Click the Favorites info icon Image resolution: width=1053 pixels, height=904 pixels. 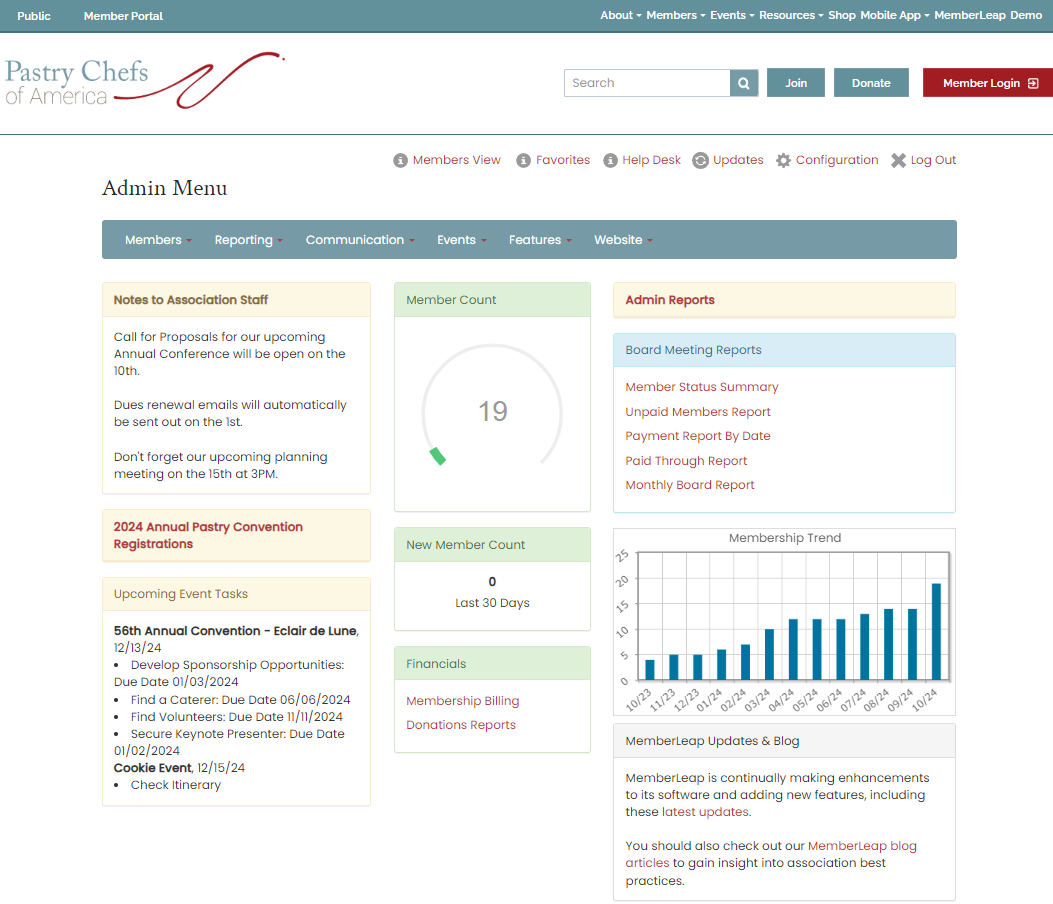point(523,161)
